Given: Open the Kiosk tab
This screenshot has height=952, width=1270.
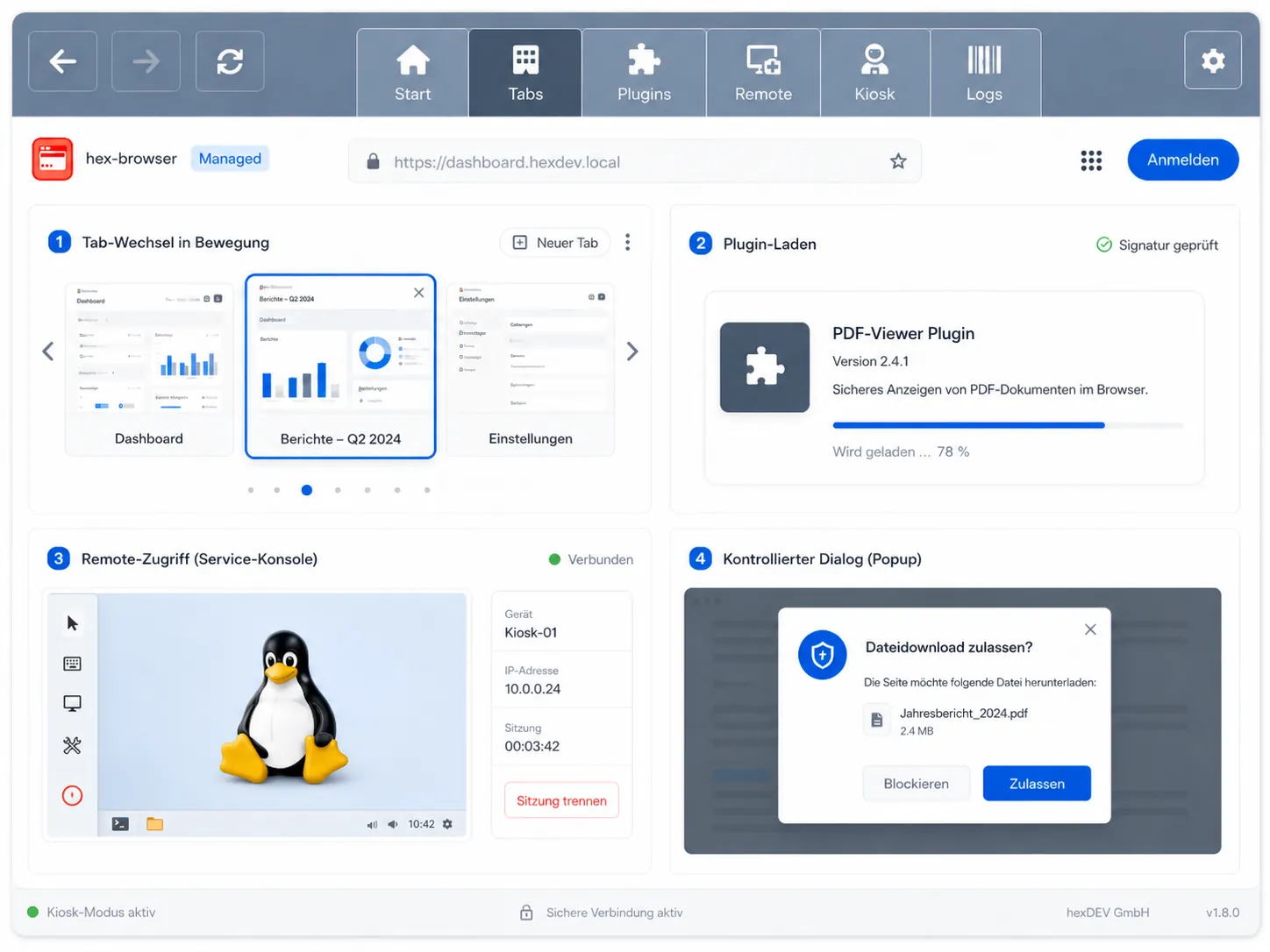Looking at the screenshot, I should pos(874,73).
